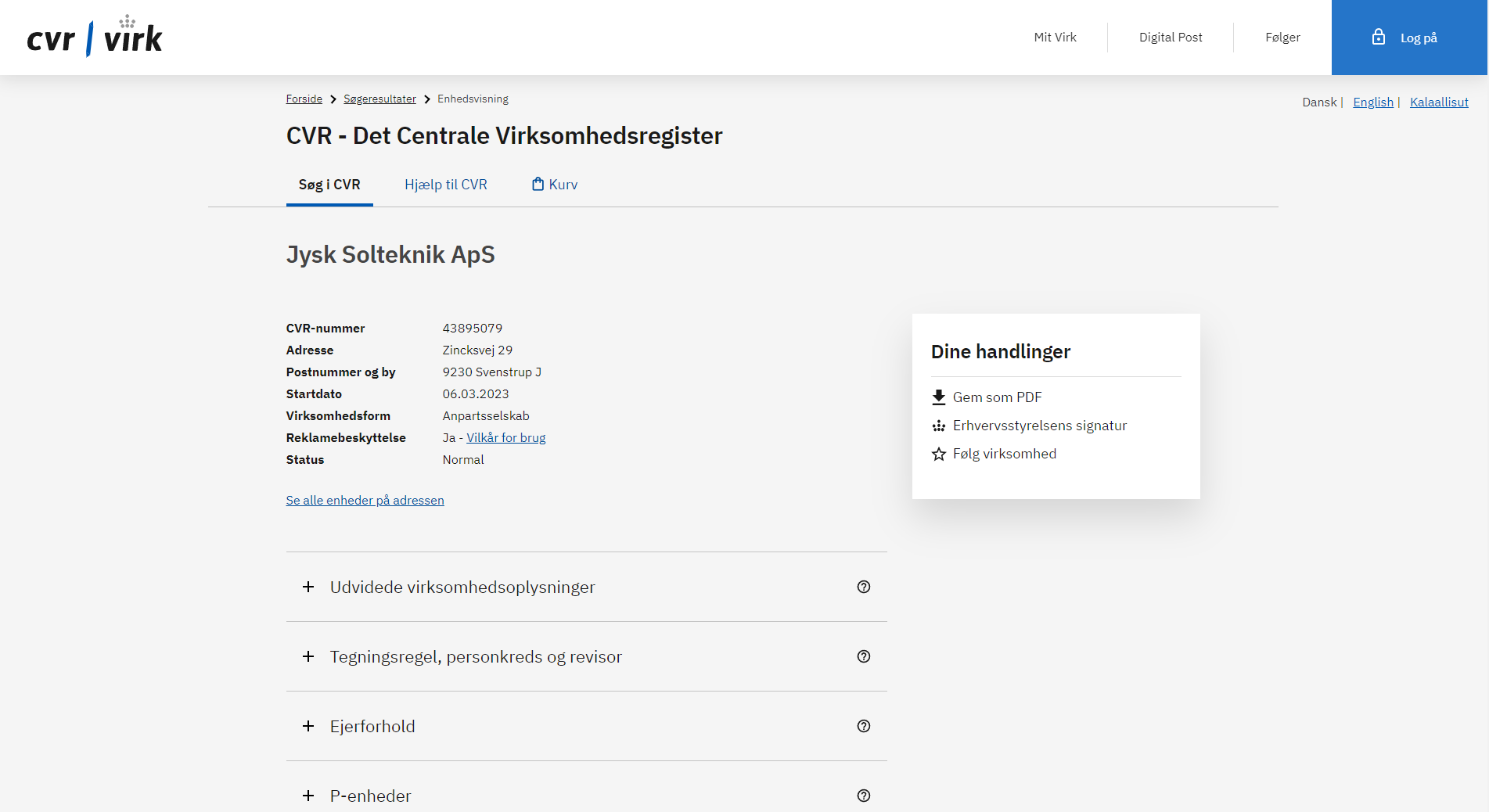Click the CVR-nummer label
The height and width of the screenshot is (812, 1489).
[x=325, y=328]
